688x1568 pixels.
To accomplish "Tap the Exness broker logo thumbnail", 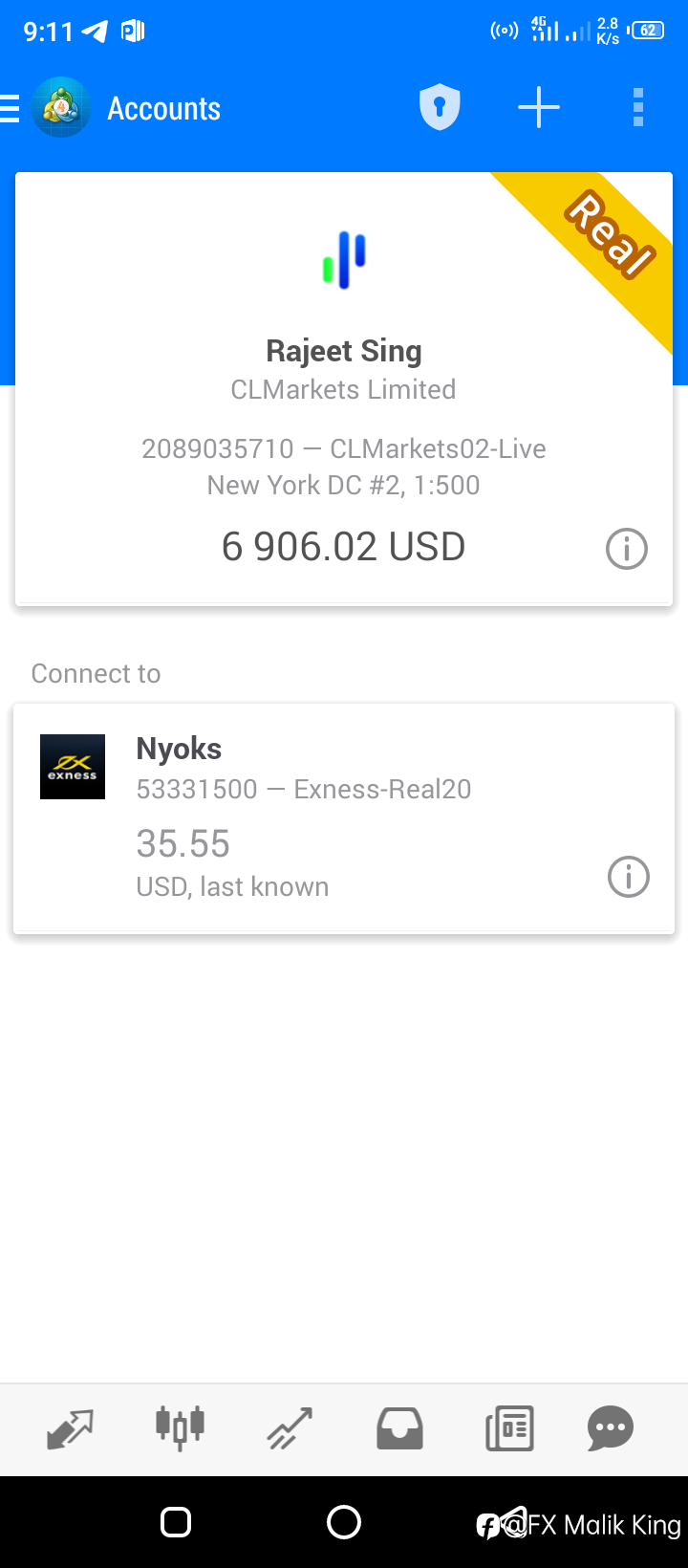I will pyautogui.click(x=73, y=767).
